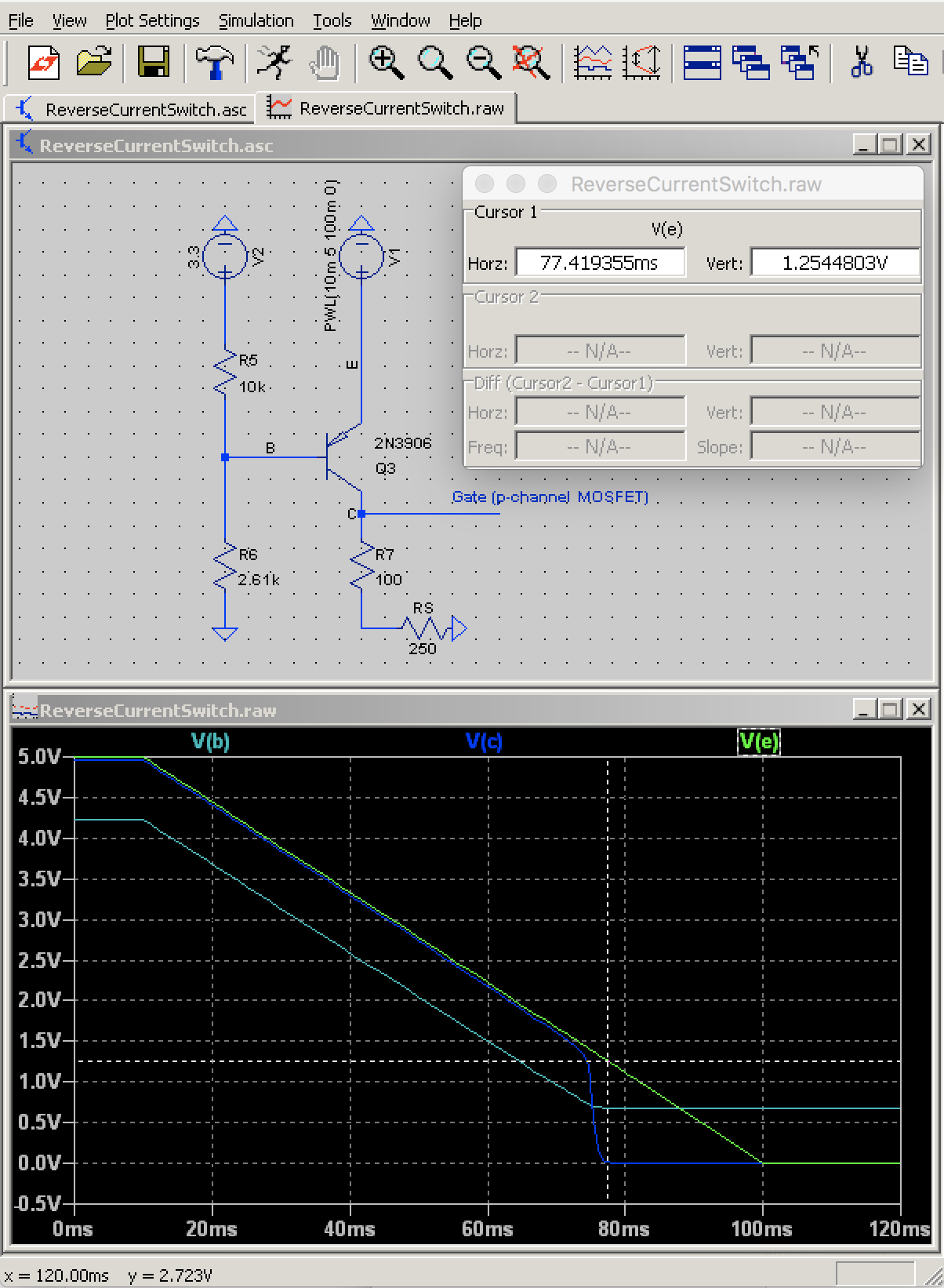Close the waveform .raw sub-window
This screenshot has height=1288, width=944.
tap(917, 709)
